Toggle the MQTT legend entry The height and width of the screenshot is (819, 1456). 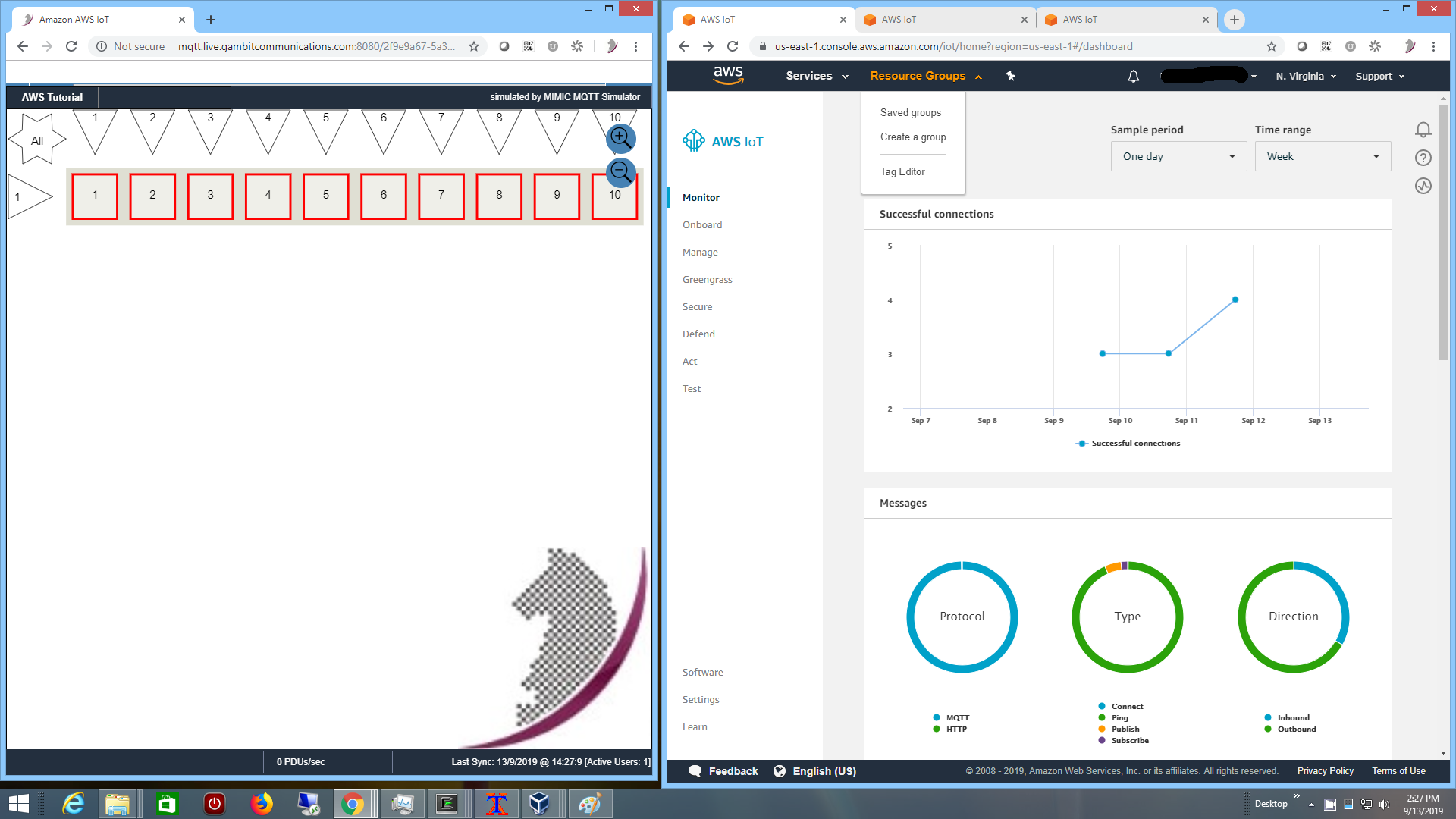coord(952,717)
